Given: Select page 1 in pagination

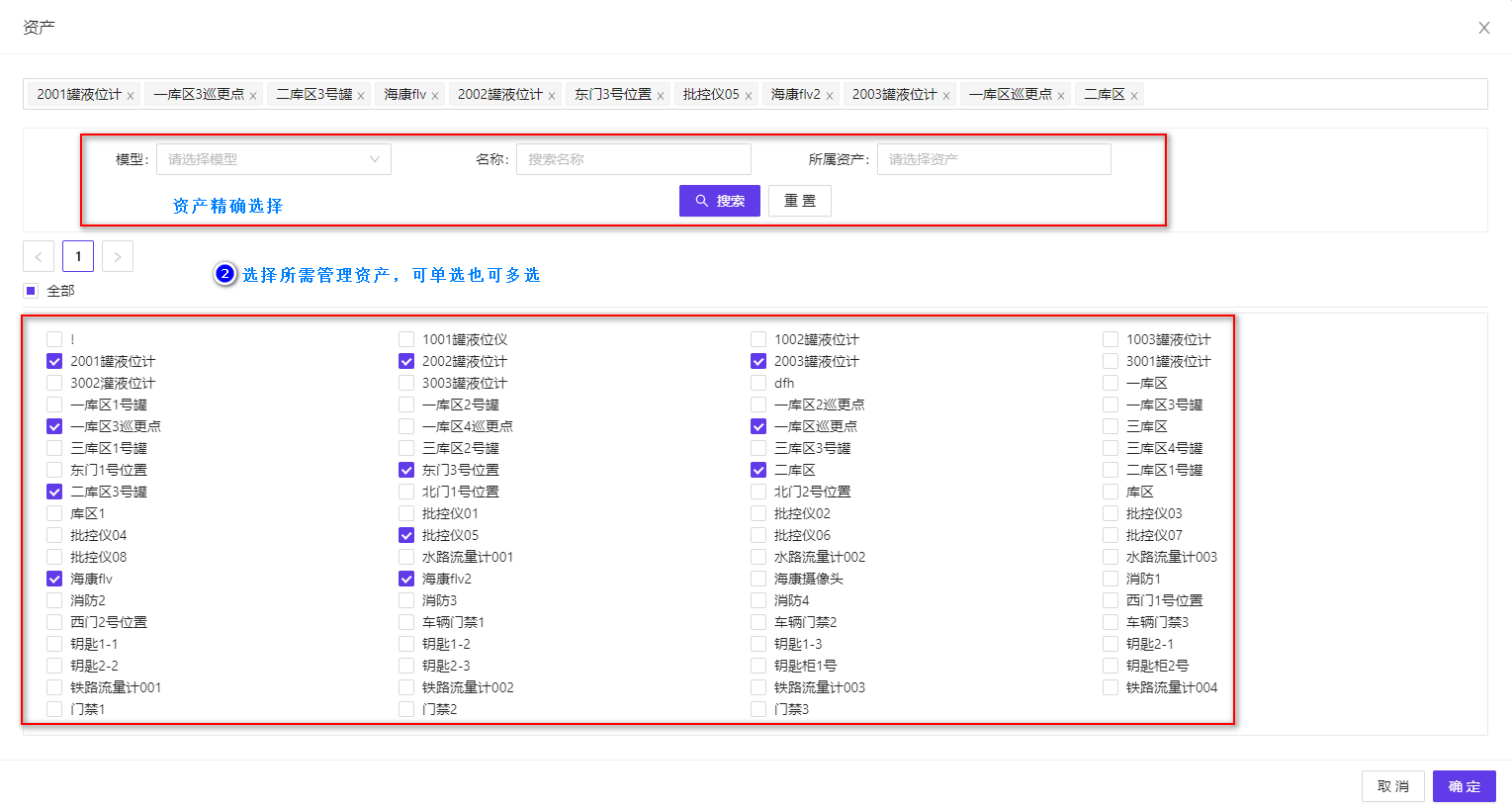Looking at the screenshot, I should click(78, 256).
